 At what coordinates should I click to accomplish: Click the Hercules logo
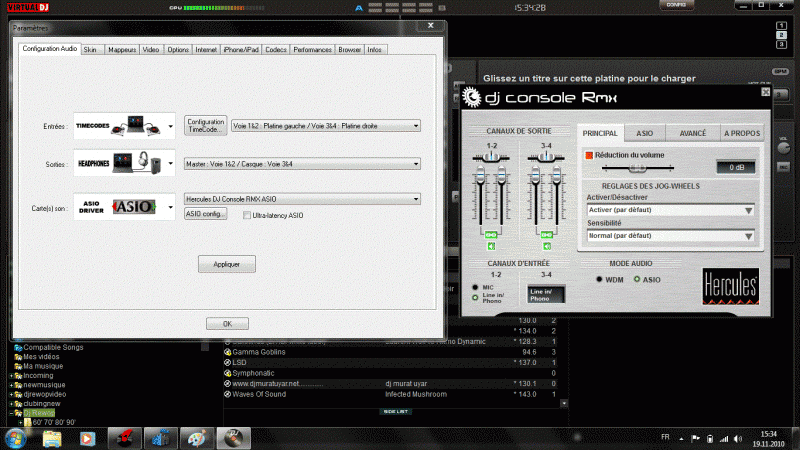point(729,286)
